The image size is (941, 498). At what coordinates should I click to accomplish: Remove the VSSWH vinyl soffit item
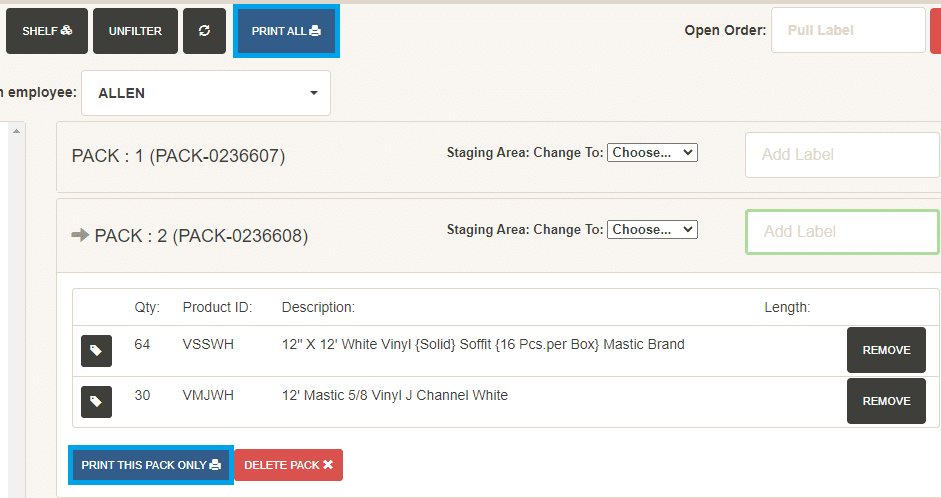pyautogui.click(x=886, y=350)
